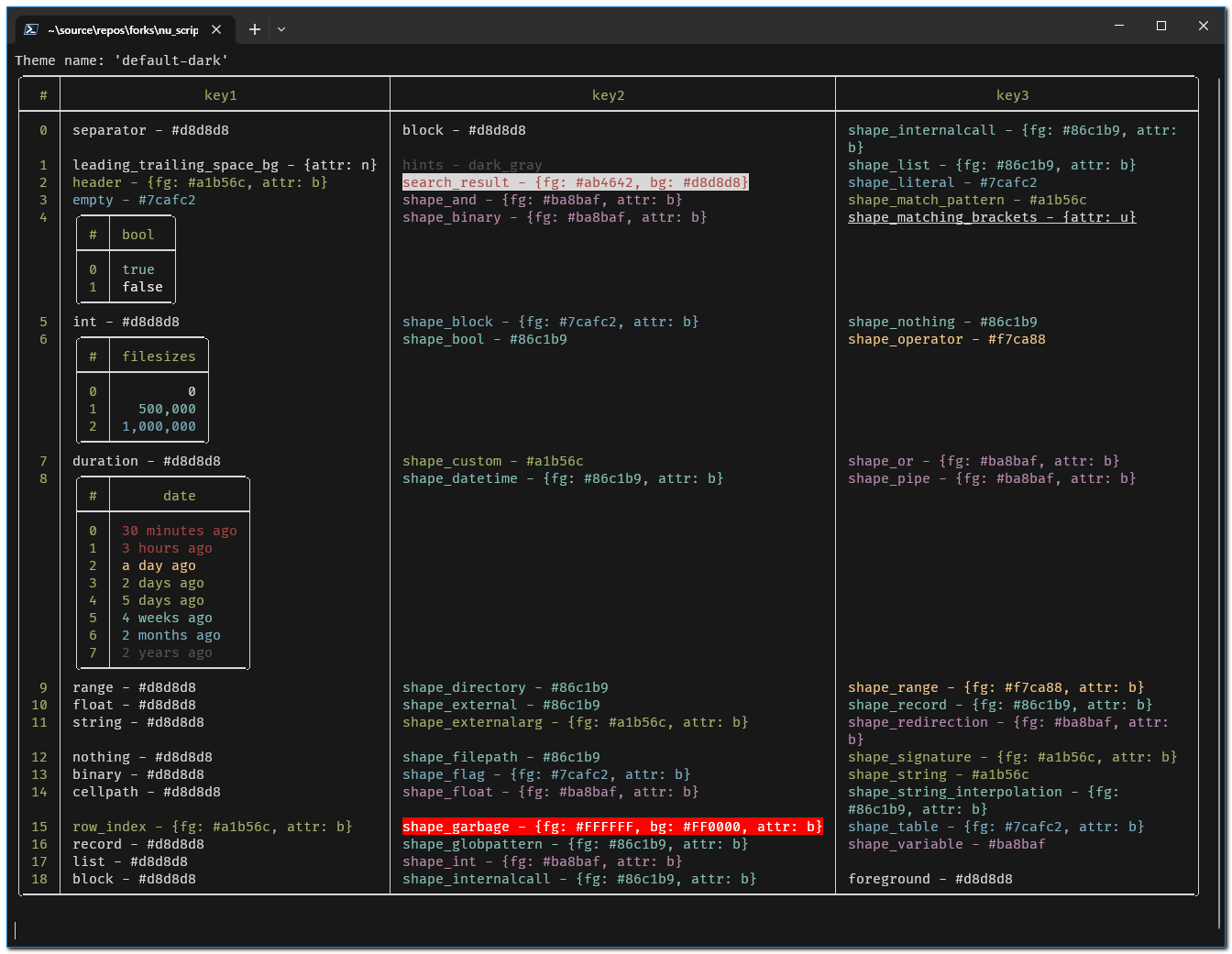The height and width of the screenshot is (954, 1232).
Task: Click the shape_list entry
Action: tap(993, 165)
